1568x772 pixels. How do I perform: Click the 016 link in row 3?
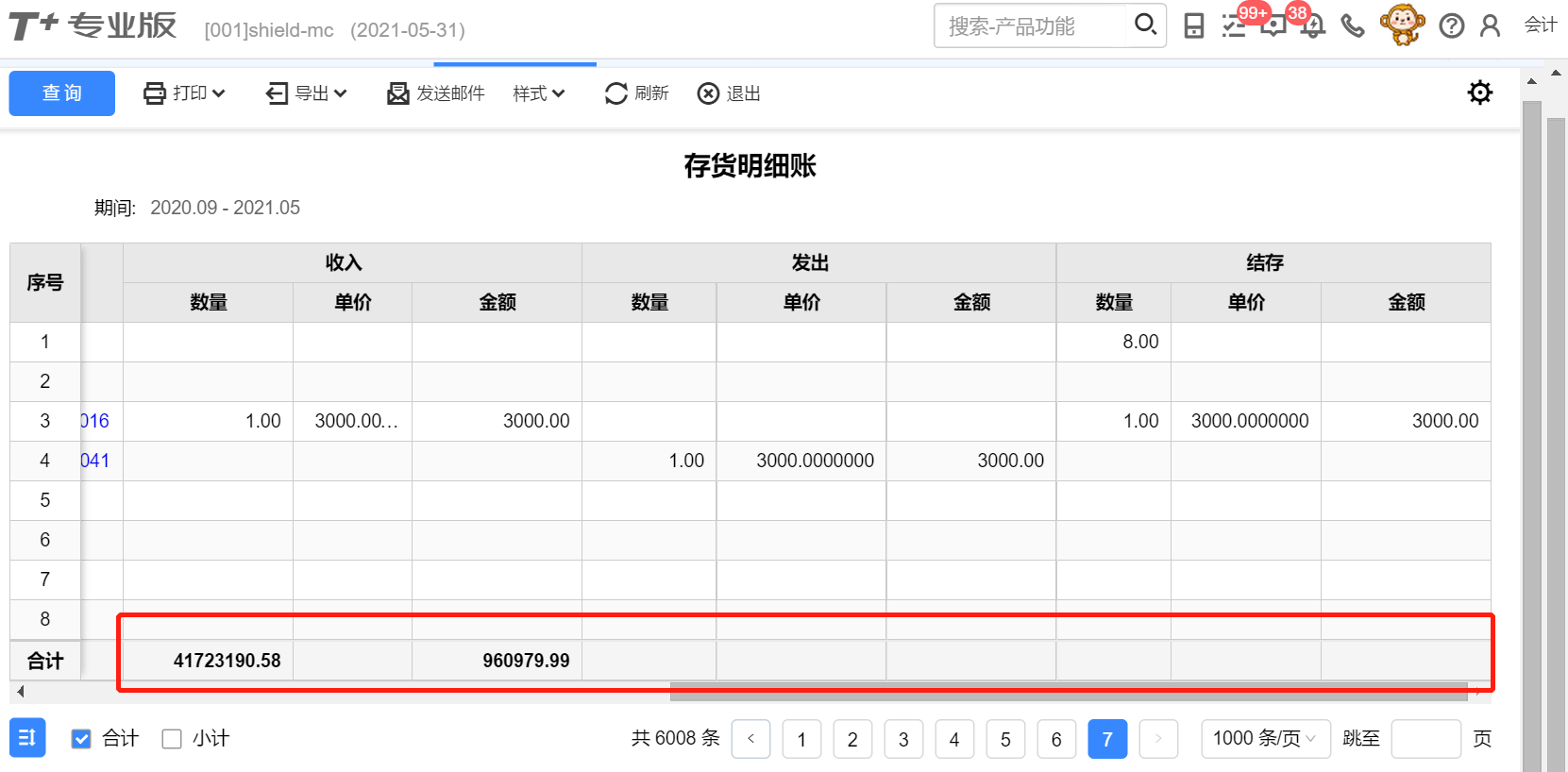(95, 421)
